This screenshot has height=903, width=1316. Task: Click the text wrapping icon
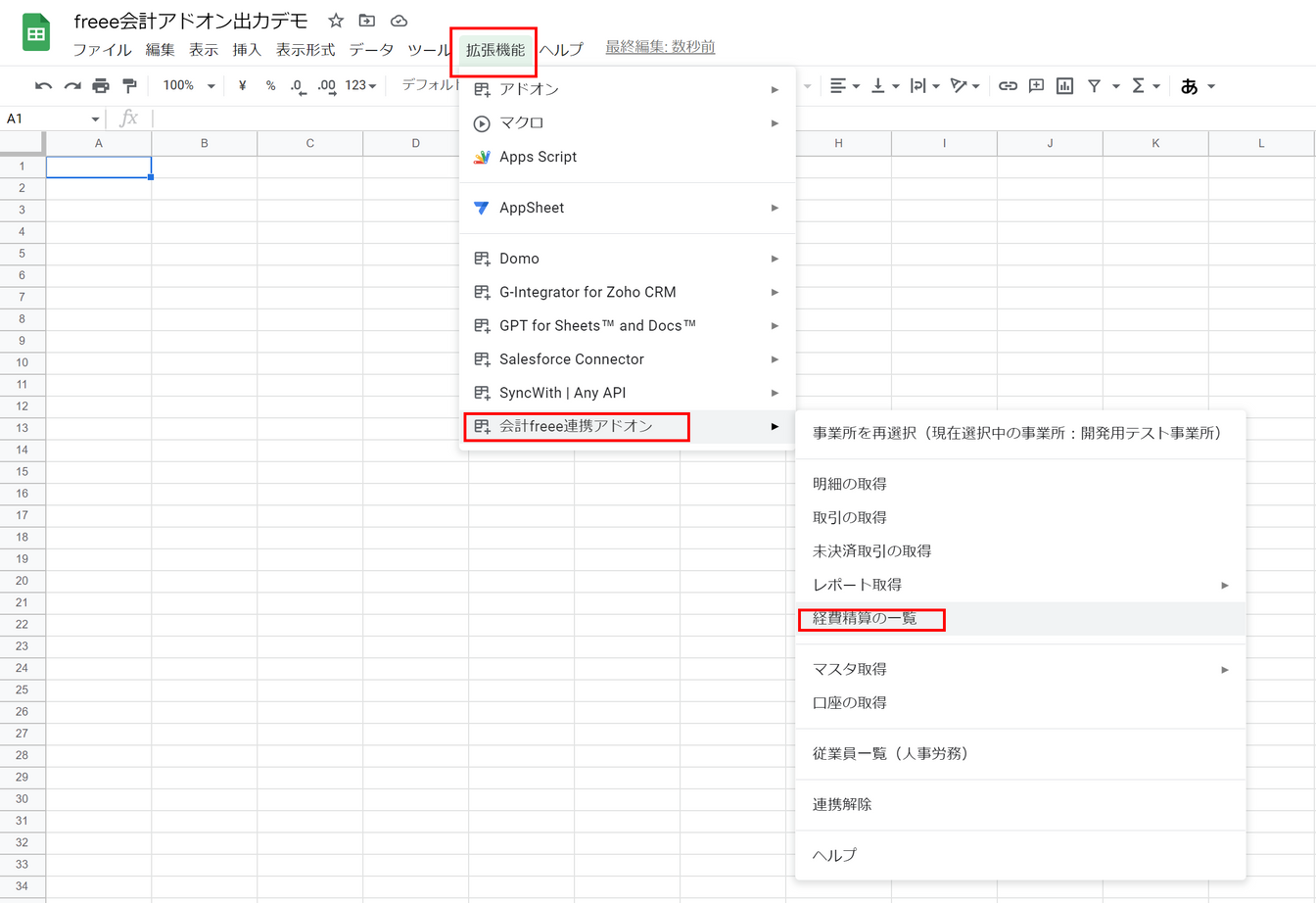pyautogui.click(x=917, y=86)
